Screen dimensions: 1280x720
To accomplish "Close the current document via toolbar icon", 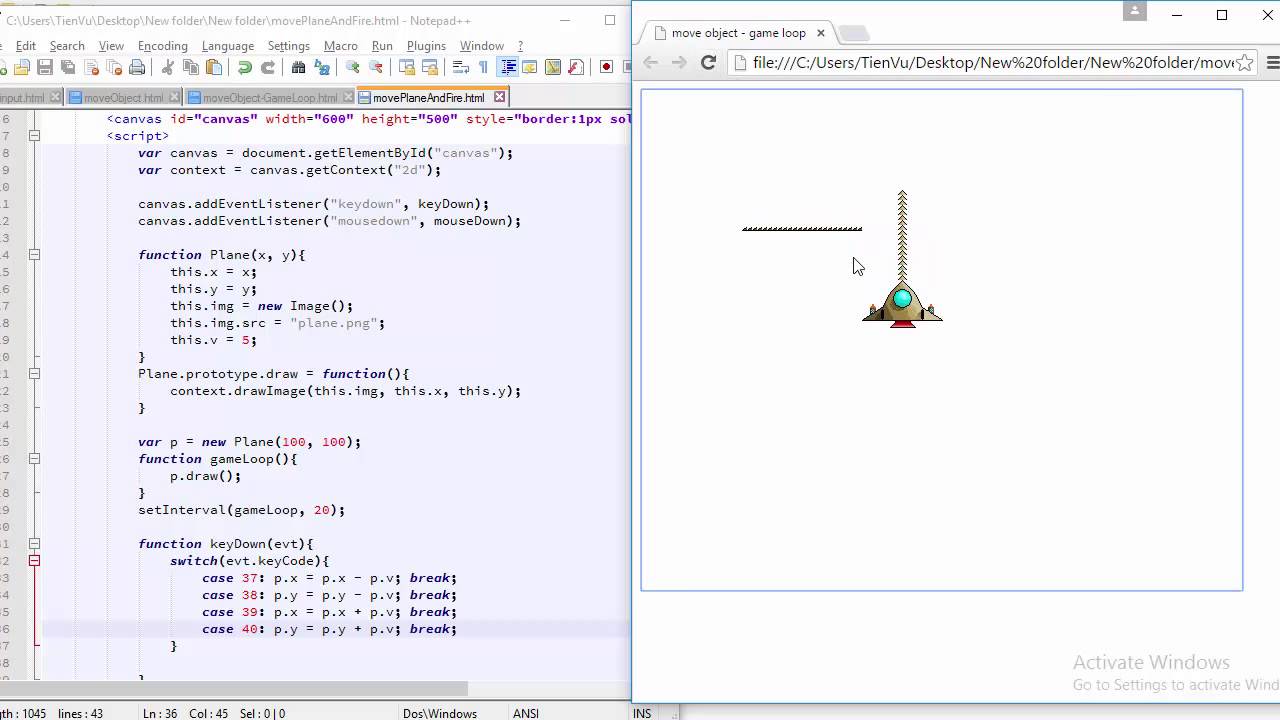I will point(91,67).
